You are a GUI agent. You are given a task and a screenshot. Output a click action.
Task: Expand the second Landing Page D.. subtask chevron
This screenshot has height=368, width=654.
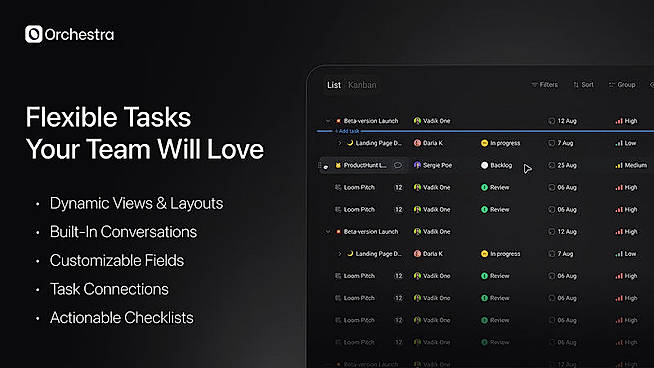[340, 254]
